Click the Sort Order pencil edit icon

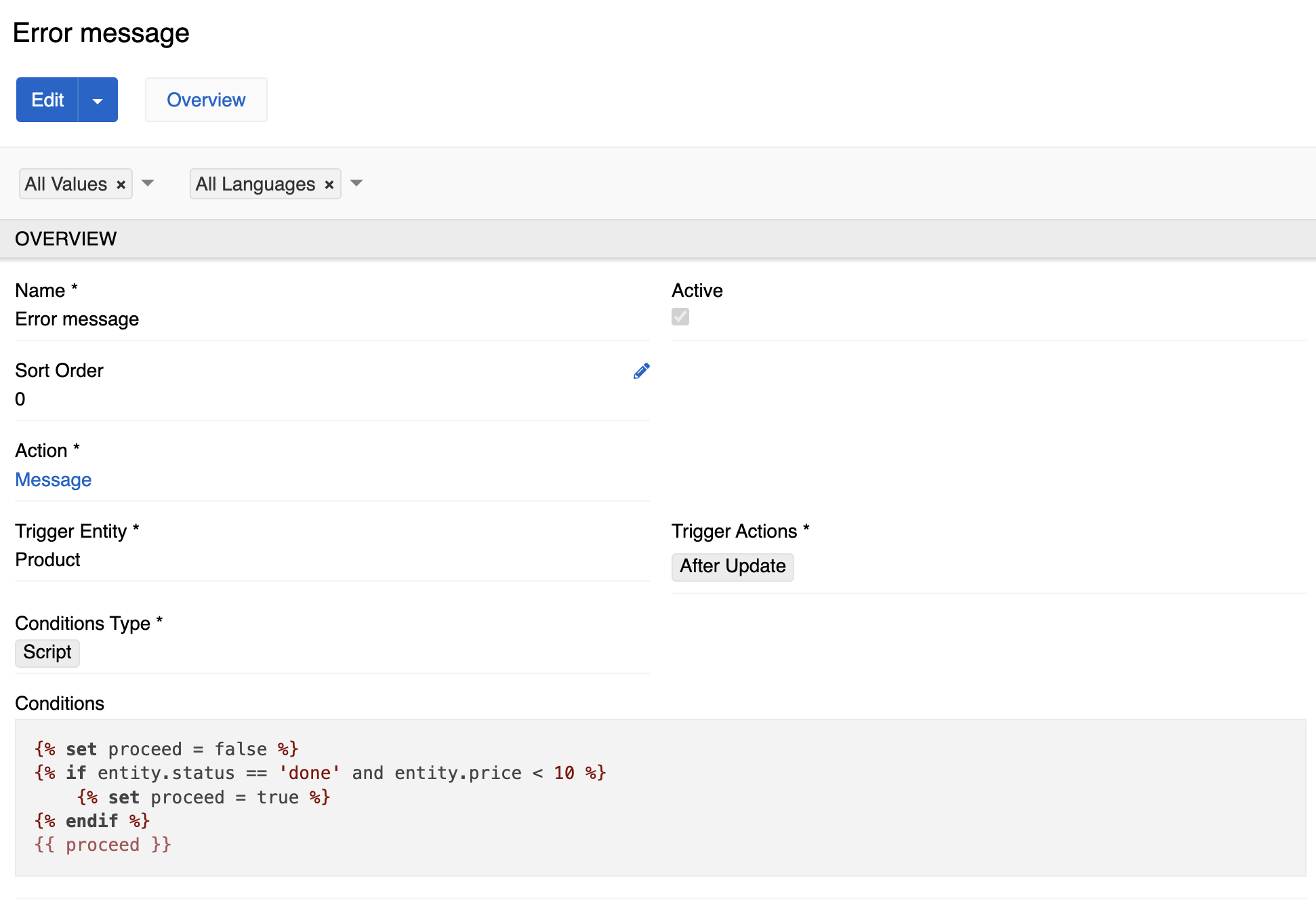[641, 371]
